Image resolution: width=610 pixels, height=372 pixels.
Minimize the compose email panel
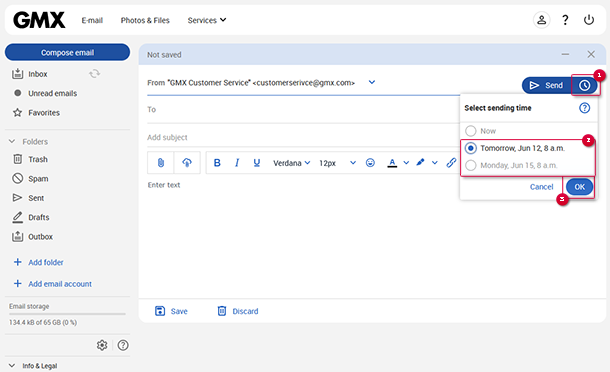pyautogui.click(x=565, y=54)
